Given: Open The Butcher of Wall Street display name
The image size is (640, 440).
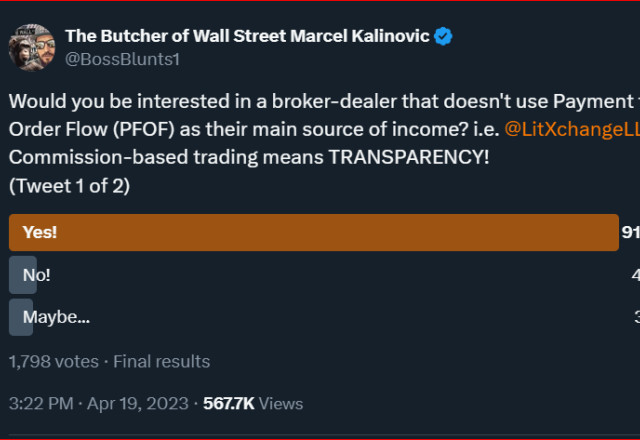Looking at the screenshot, I should tap(247, 36).
